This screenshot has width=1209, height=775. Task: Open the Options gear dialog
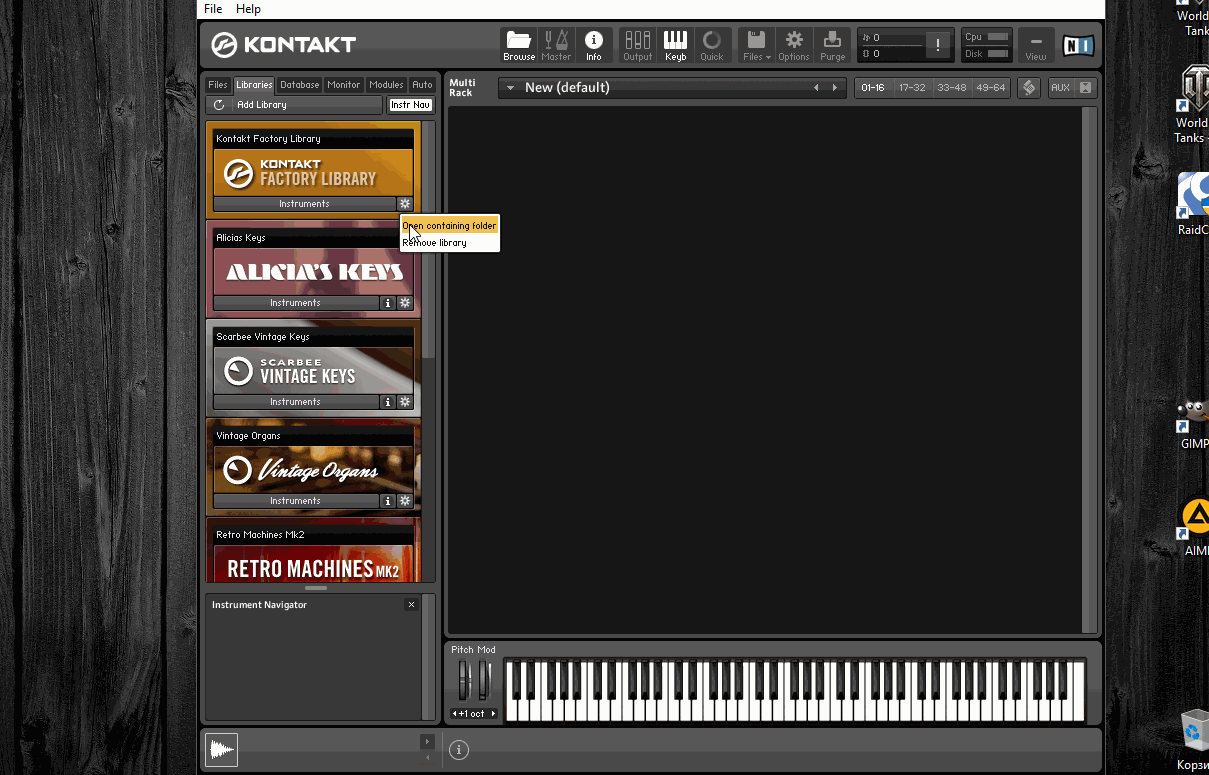click(794, 45)
